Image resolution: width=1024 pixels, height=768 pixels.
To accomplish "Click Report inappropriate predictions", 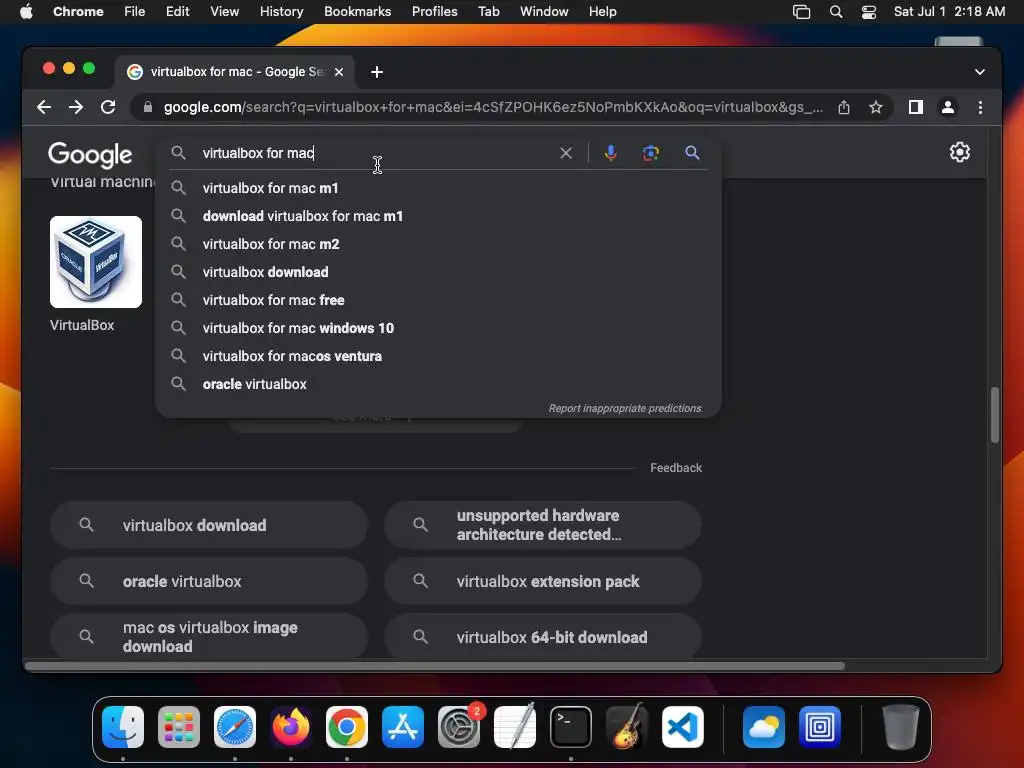I will click(624, 408).
